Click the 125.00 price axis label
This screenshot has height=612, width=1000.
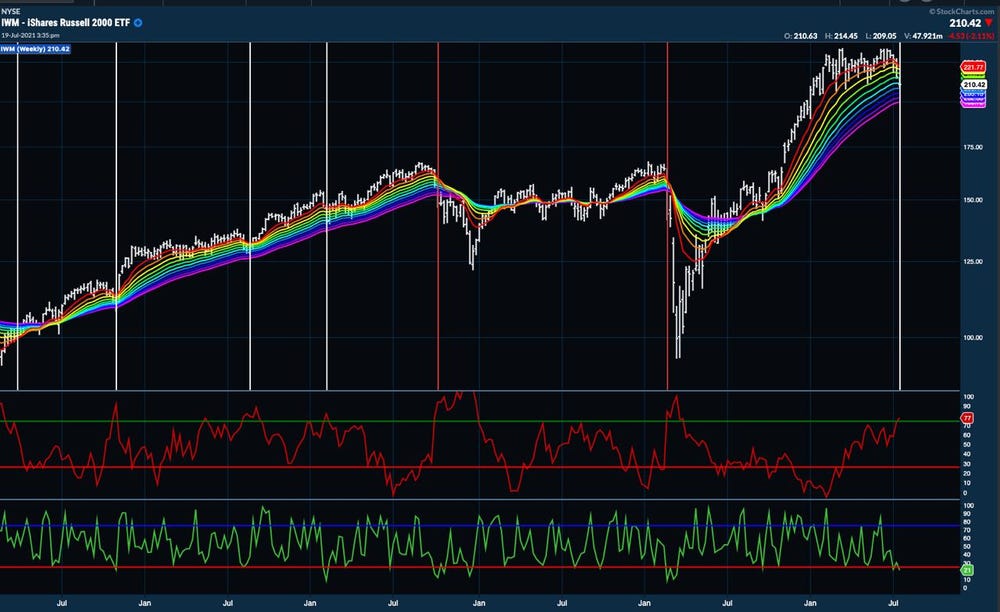pos(973,261)
